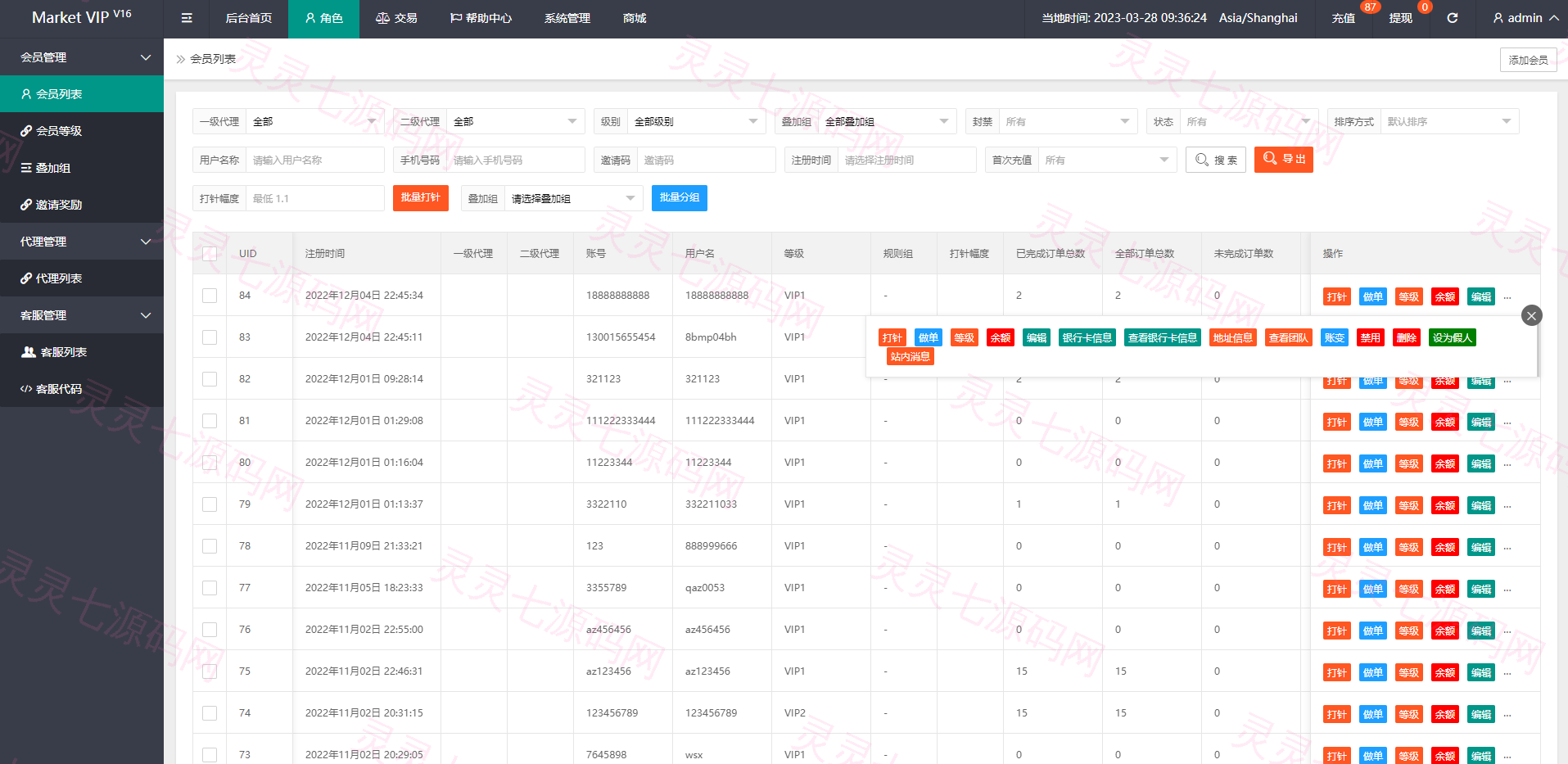This screenshot has width=1568, height=764.
Task: Click the 打针 button for UID 84
Action: coord(1337,297)
